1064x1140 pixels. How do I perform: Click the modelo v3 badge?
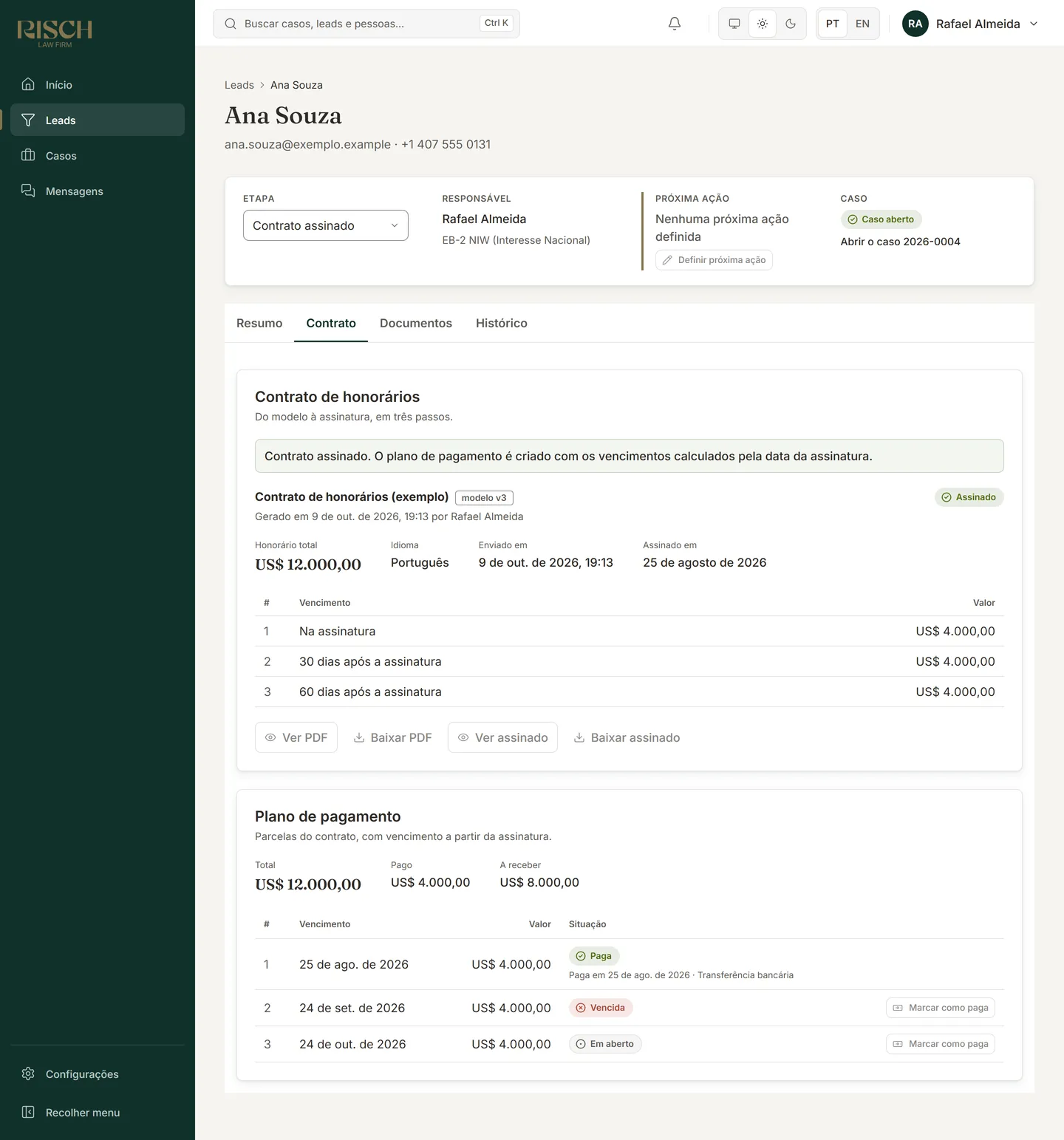pos(484,498)
